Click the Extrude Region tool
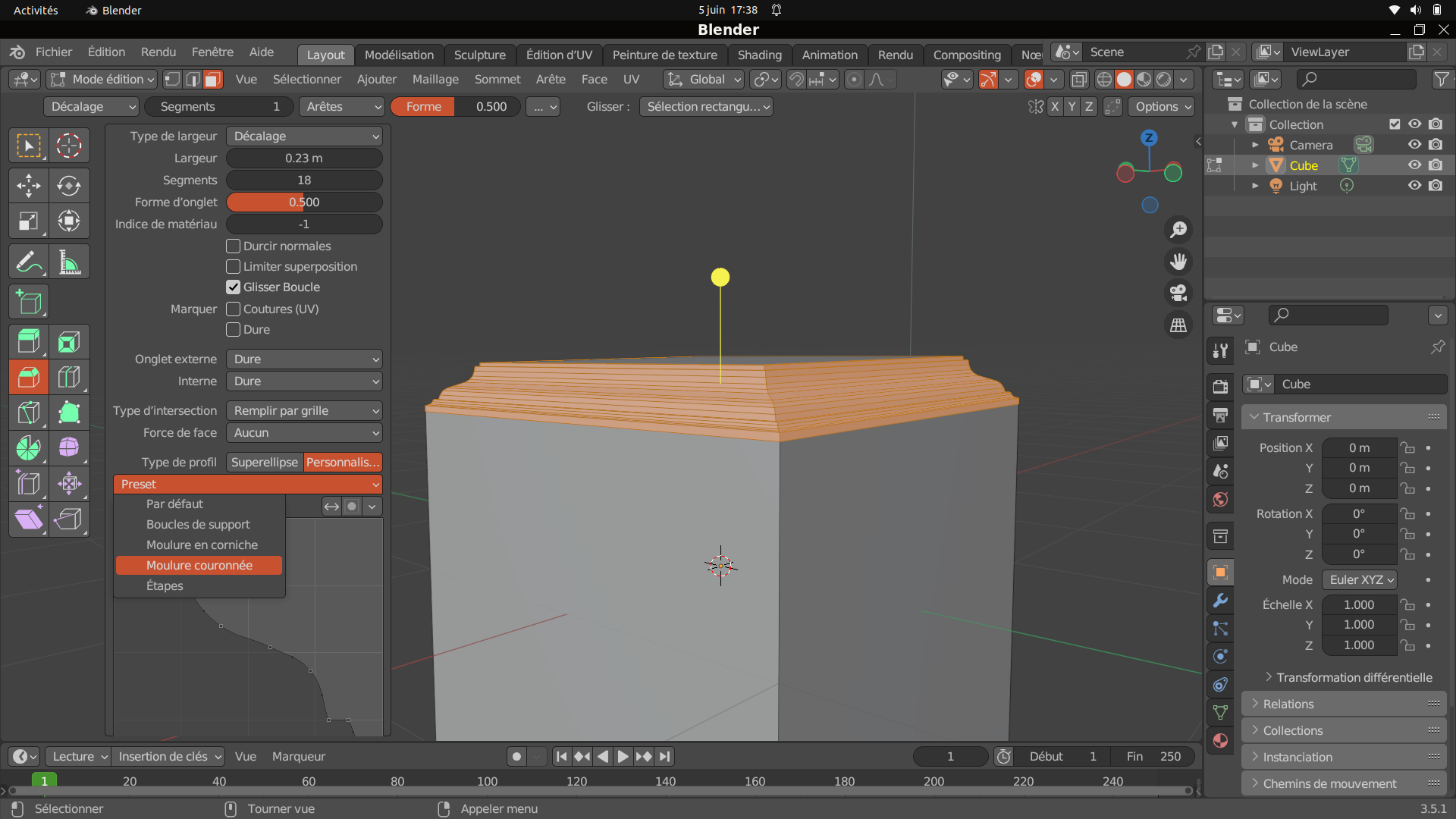 click(28, 342)
